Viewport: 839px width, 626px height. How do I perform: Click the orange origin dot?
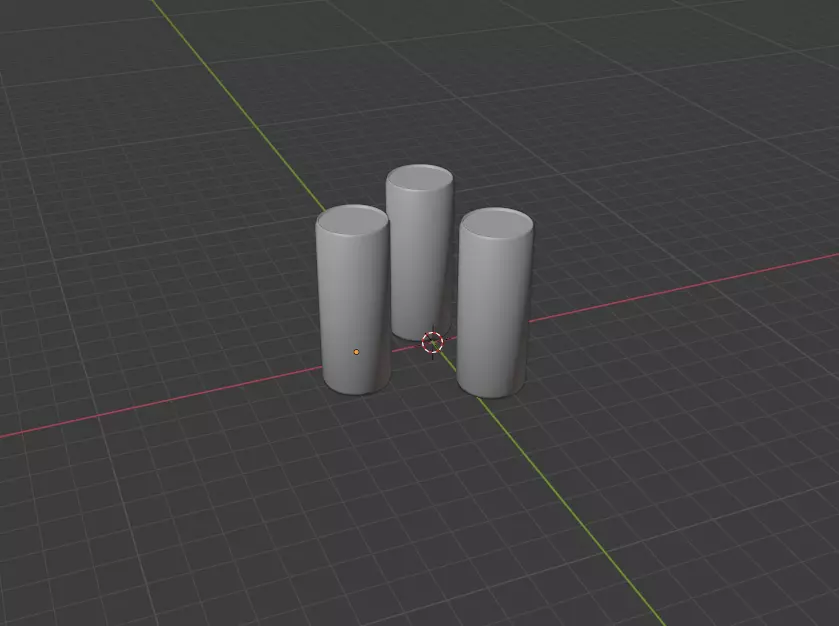356,352
